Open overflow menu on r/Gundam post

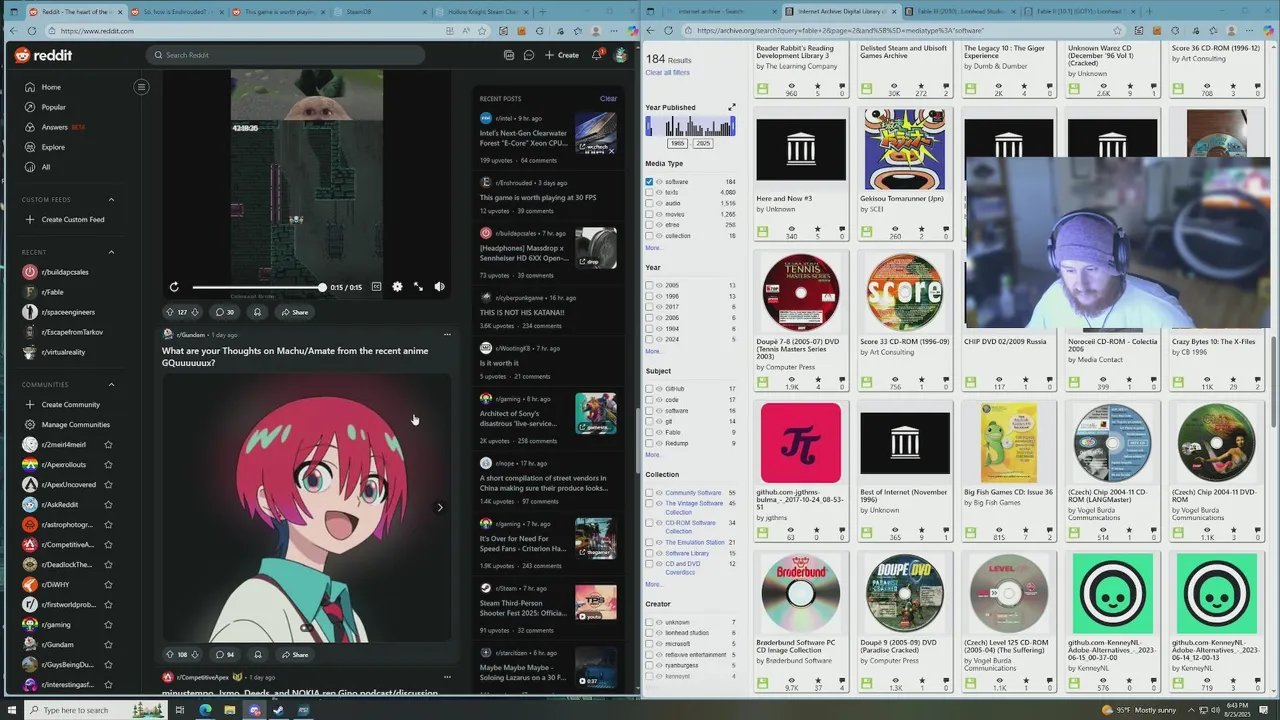[x=447, y=335]
